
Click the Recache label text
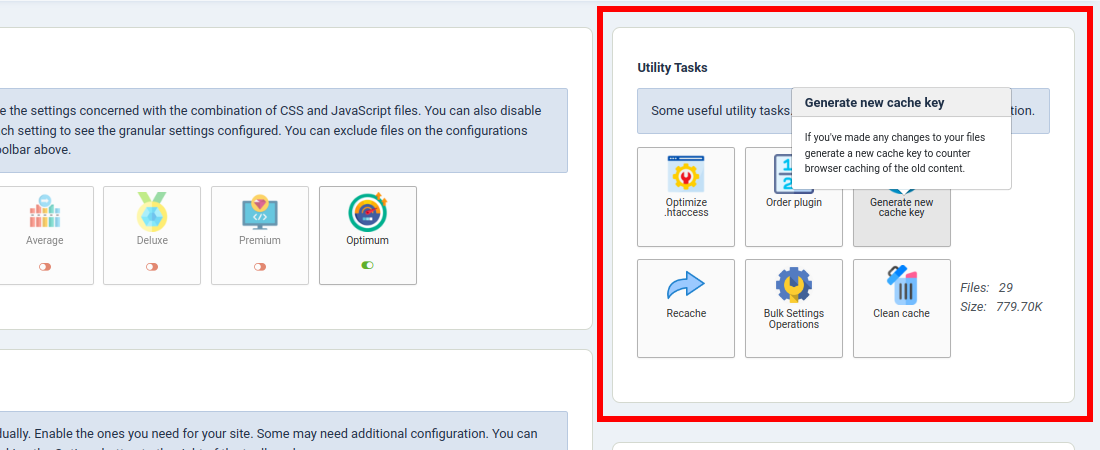pos(686,313)
